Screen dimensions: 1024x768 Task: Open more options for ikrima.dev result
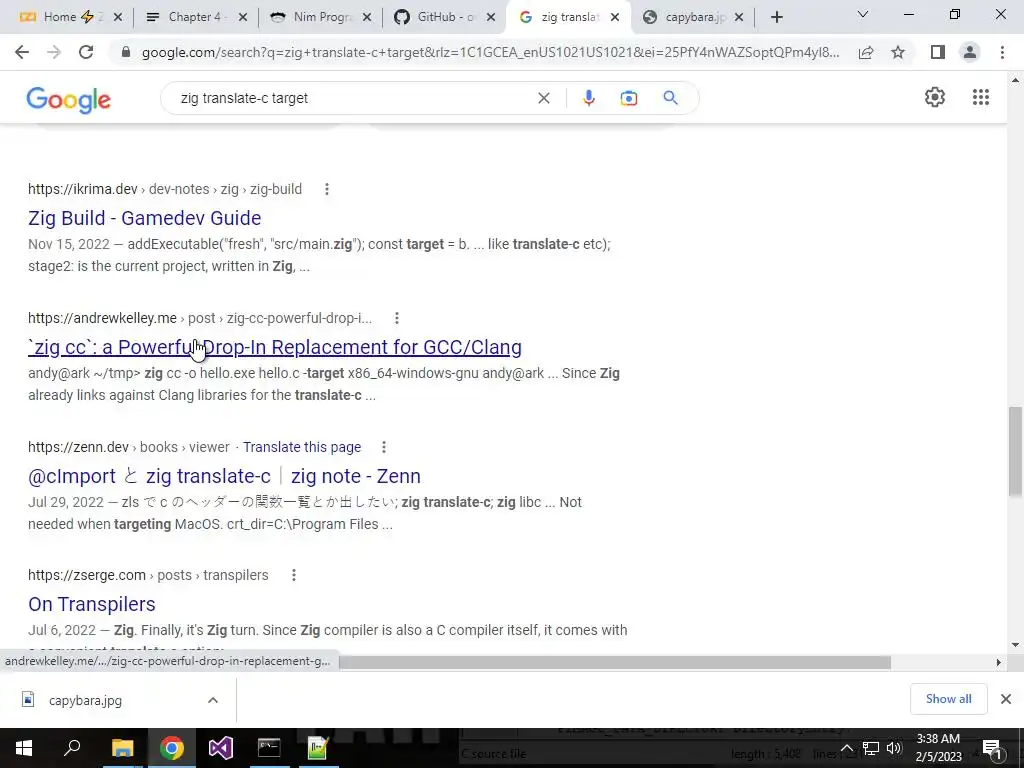(x=327, y=189)
